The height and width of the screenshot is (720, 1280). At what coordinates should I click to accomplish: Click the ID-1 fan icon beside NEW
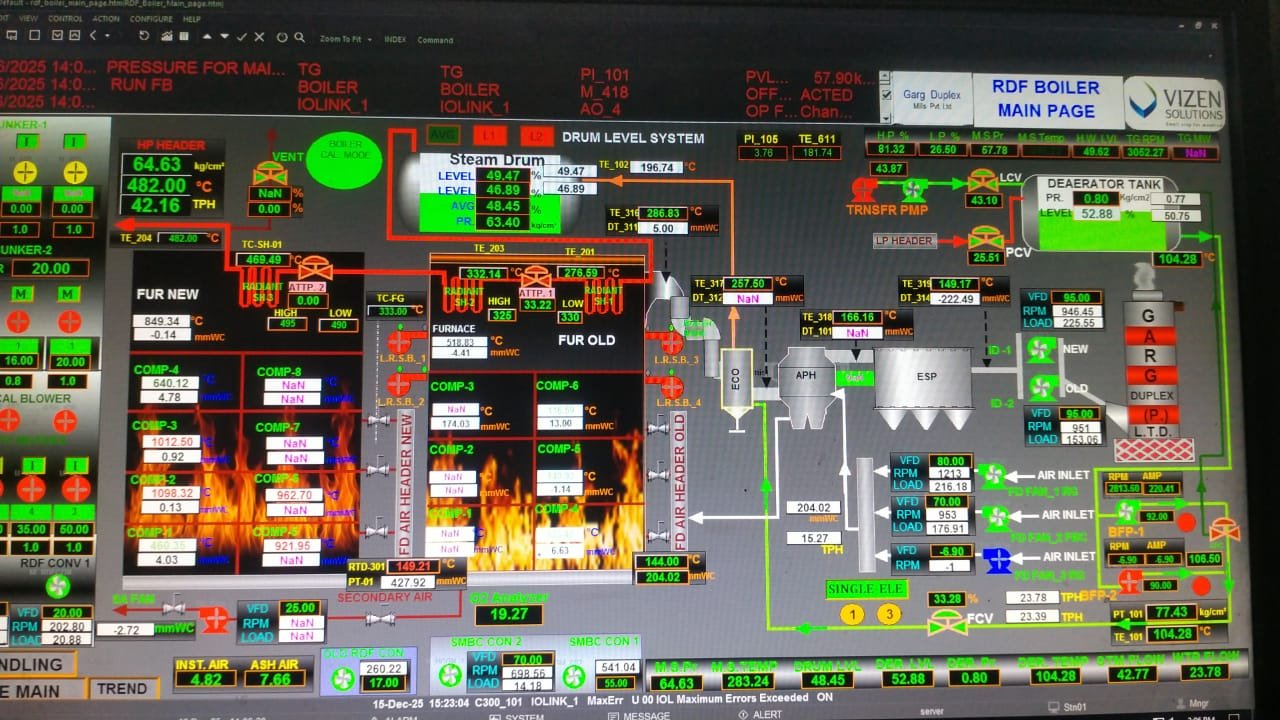(x=1040, y=350)
